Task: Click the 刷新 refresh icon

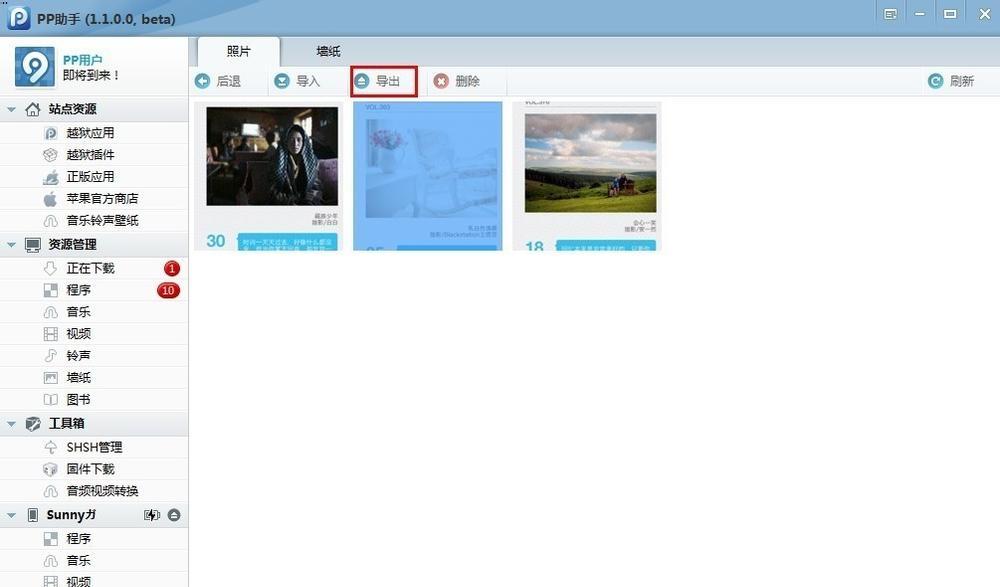Action: point(936,81)
